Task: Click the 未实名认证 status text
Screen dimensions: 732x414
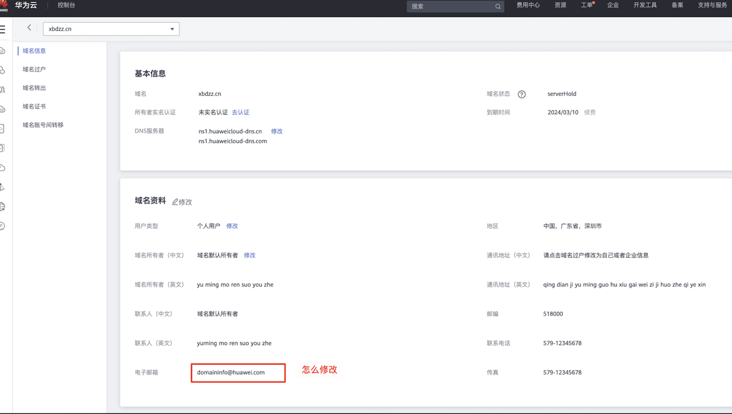Action: click(x=213, y=112)
